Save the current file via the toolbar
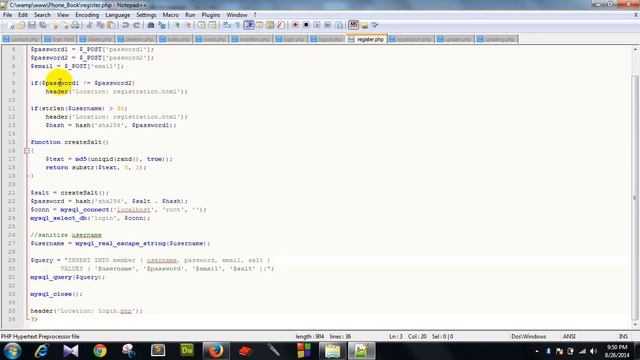Image resolution: width=640 pixels, height=360 pixels. coord(32,25)
